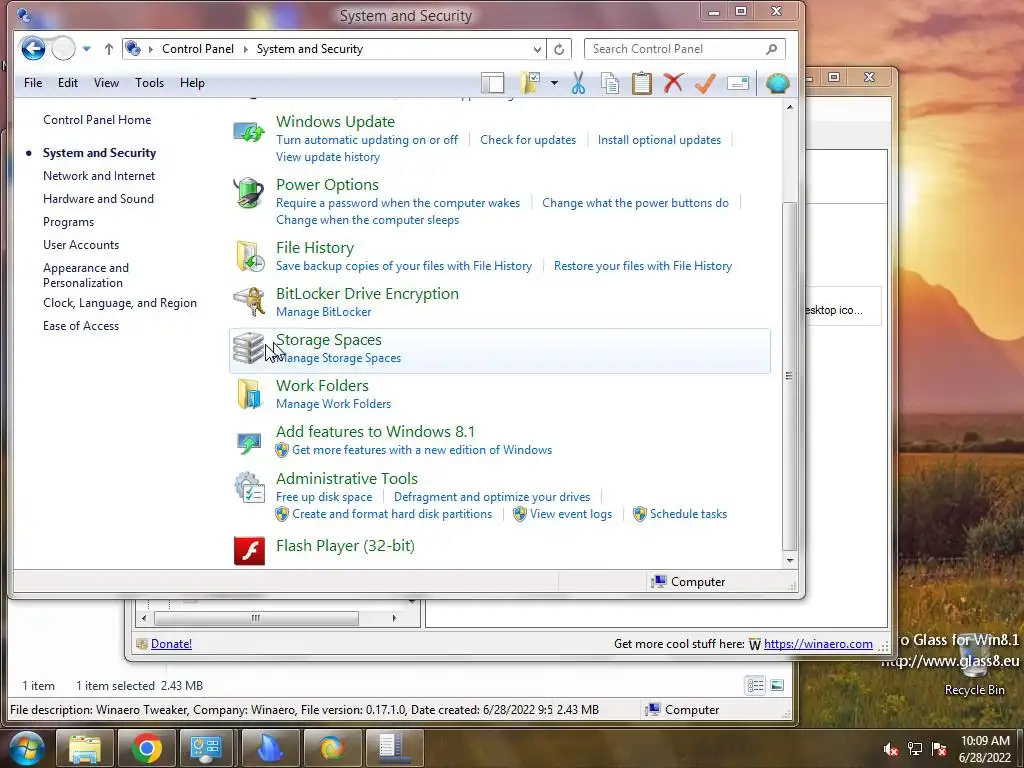Click the Tweaker horizontal scrollbar right arrow
The width and height of the screenshot is (1024, 768).
point(394,618)
